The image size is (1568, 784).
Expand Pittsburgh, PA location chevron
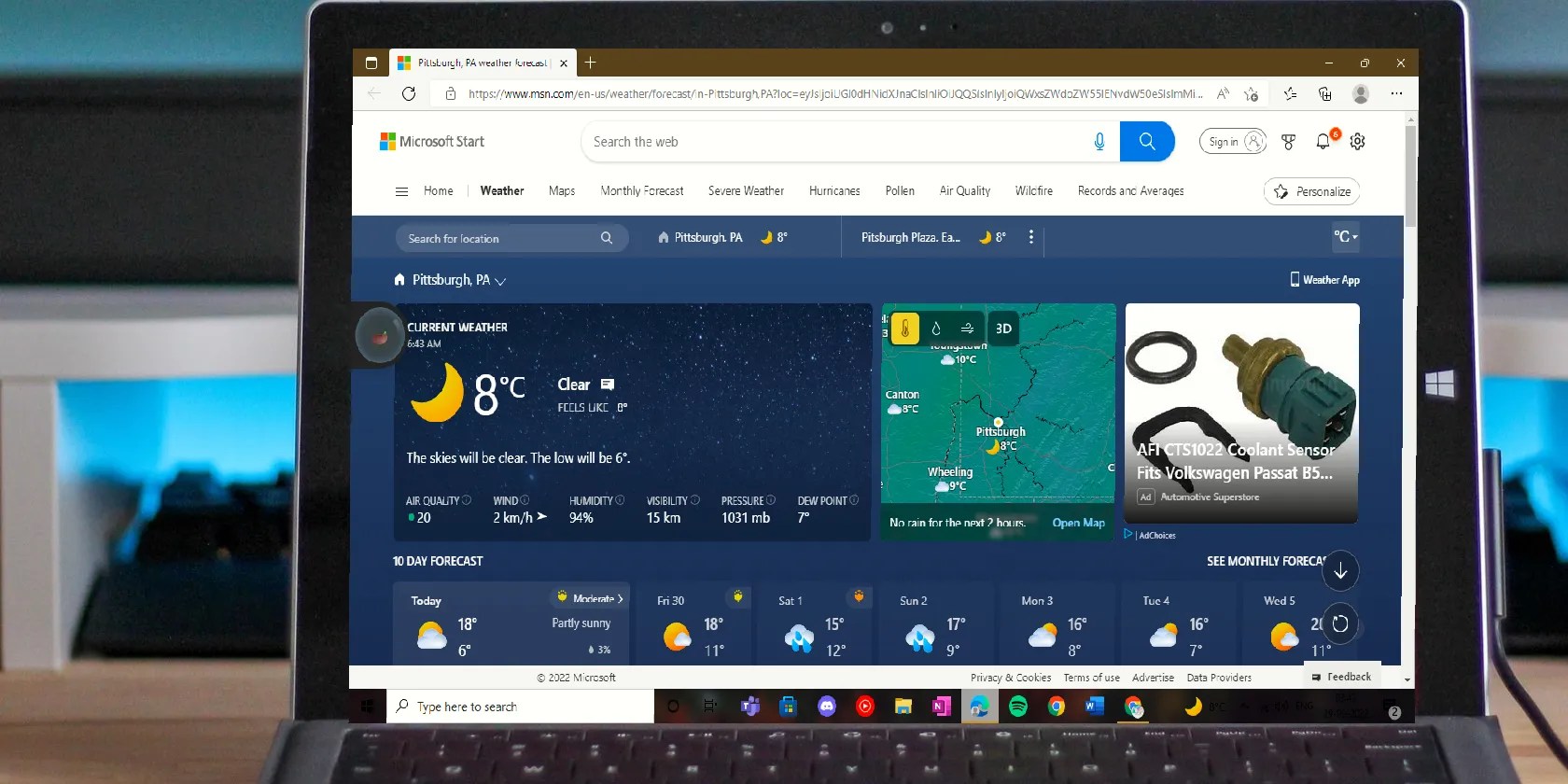coord(500,281)
